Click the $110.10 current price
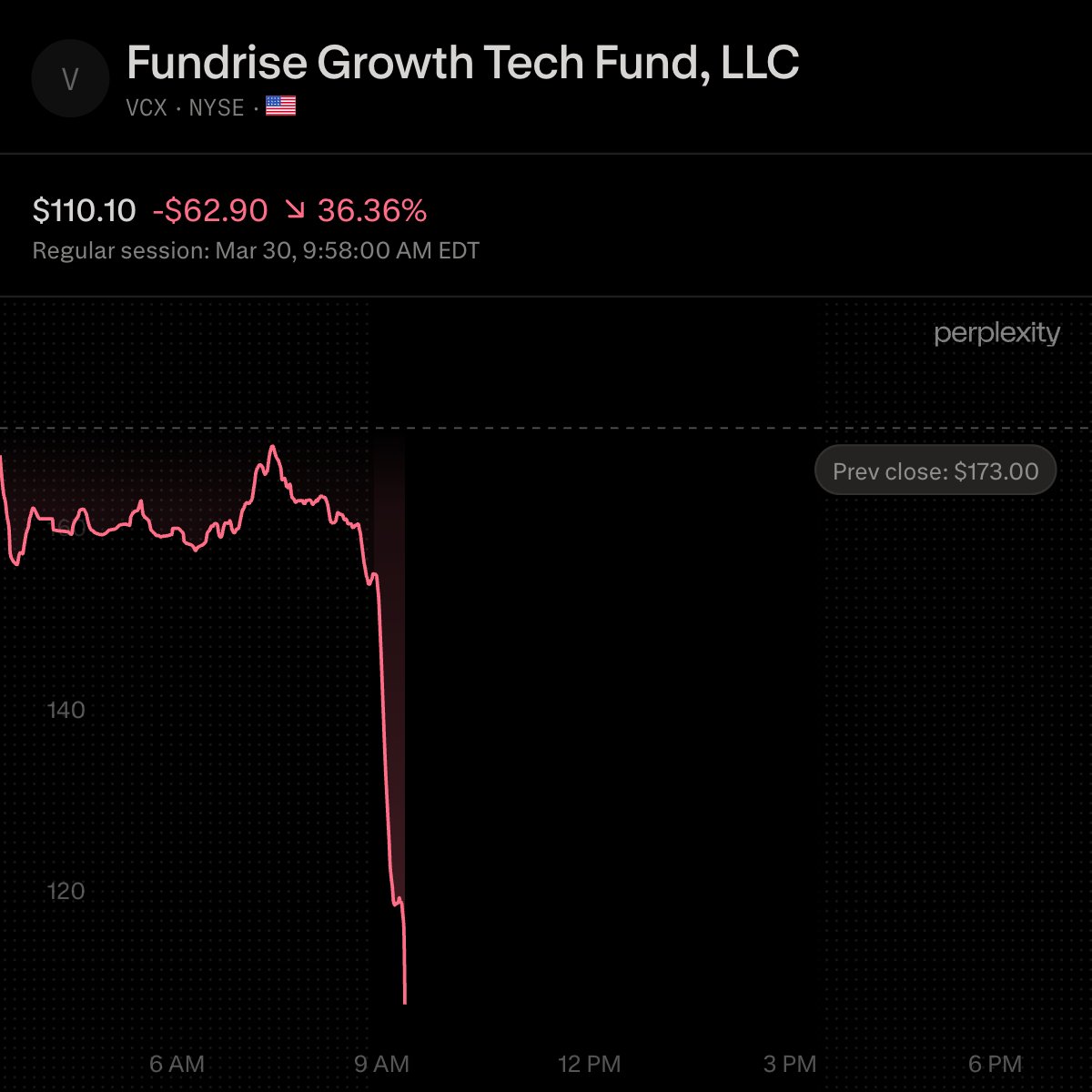 pos(84,211)
